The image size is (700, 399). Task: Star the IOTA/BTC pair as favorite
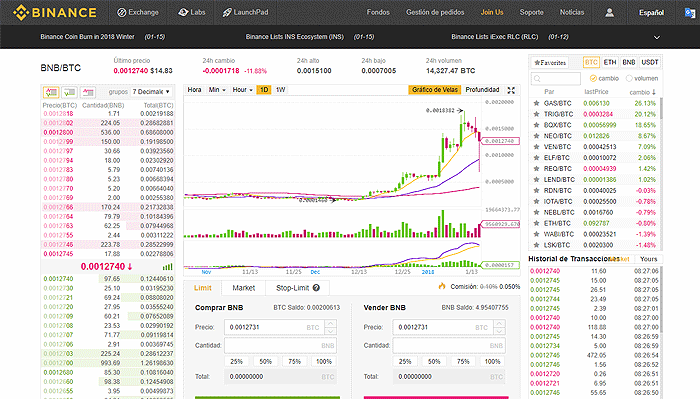tap(537, 201)
